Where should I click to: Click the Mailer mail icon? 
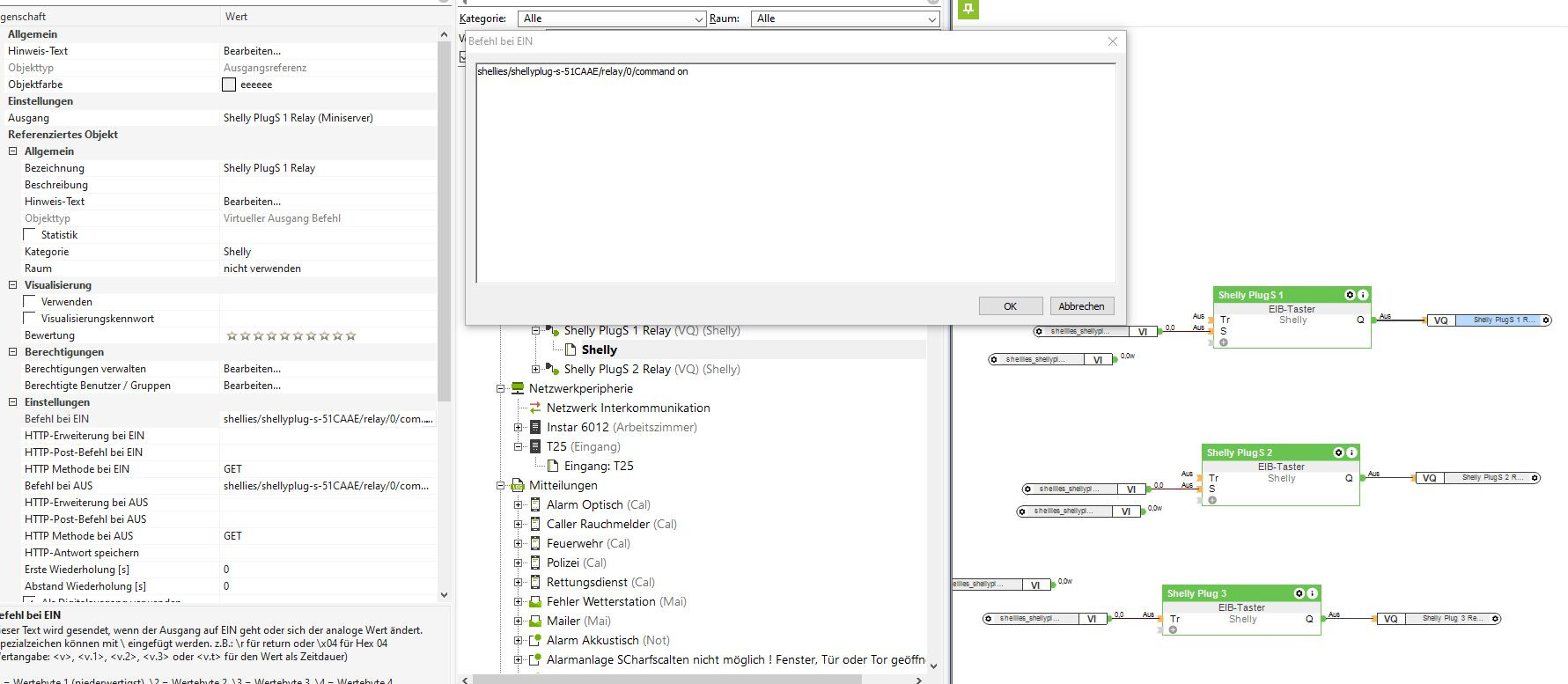point(534,621)
